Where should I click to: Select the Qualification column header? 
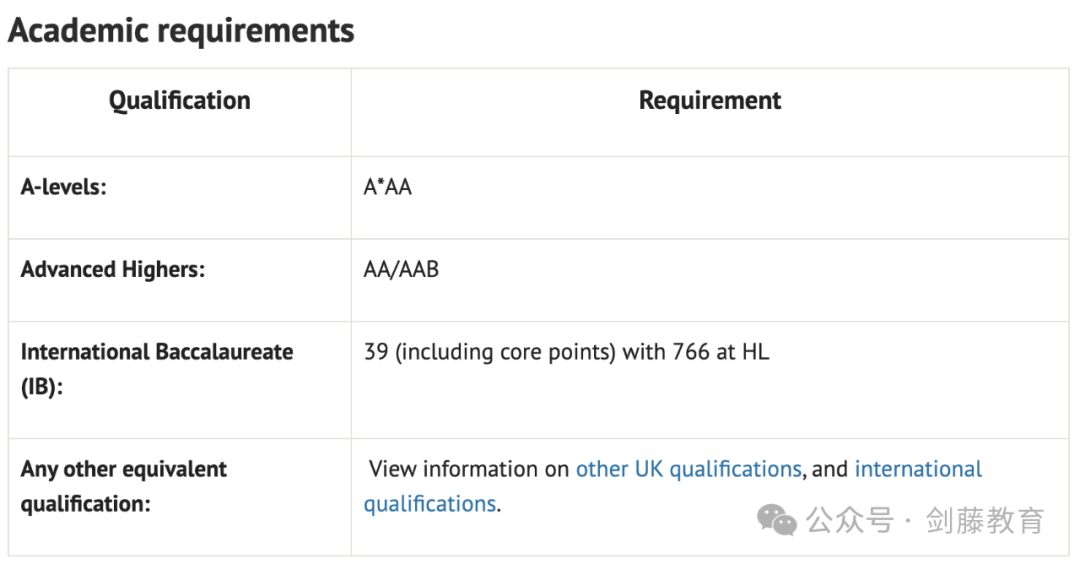point(180,101)
